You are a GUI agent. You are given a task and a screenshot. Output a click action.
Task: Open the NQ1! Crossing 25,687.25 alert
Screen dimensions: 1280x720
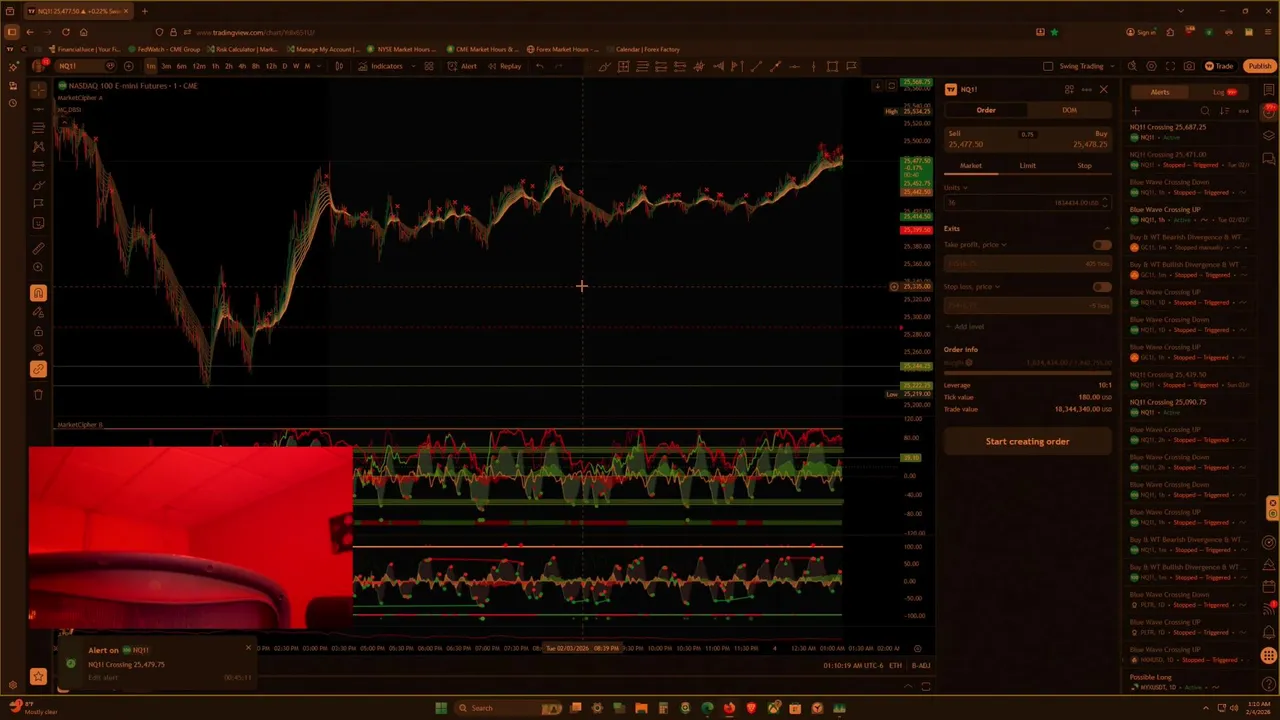coord(1190,132)
